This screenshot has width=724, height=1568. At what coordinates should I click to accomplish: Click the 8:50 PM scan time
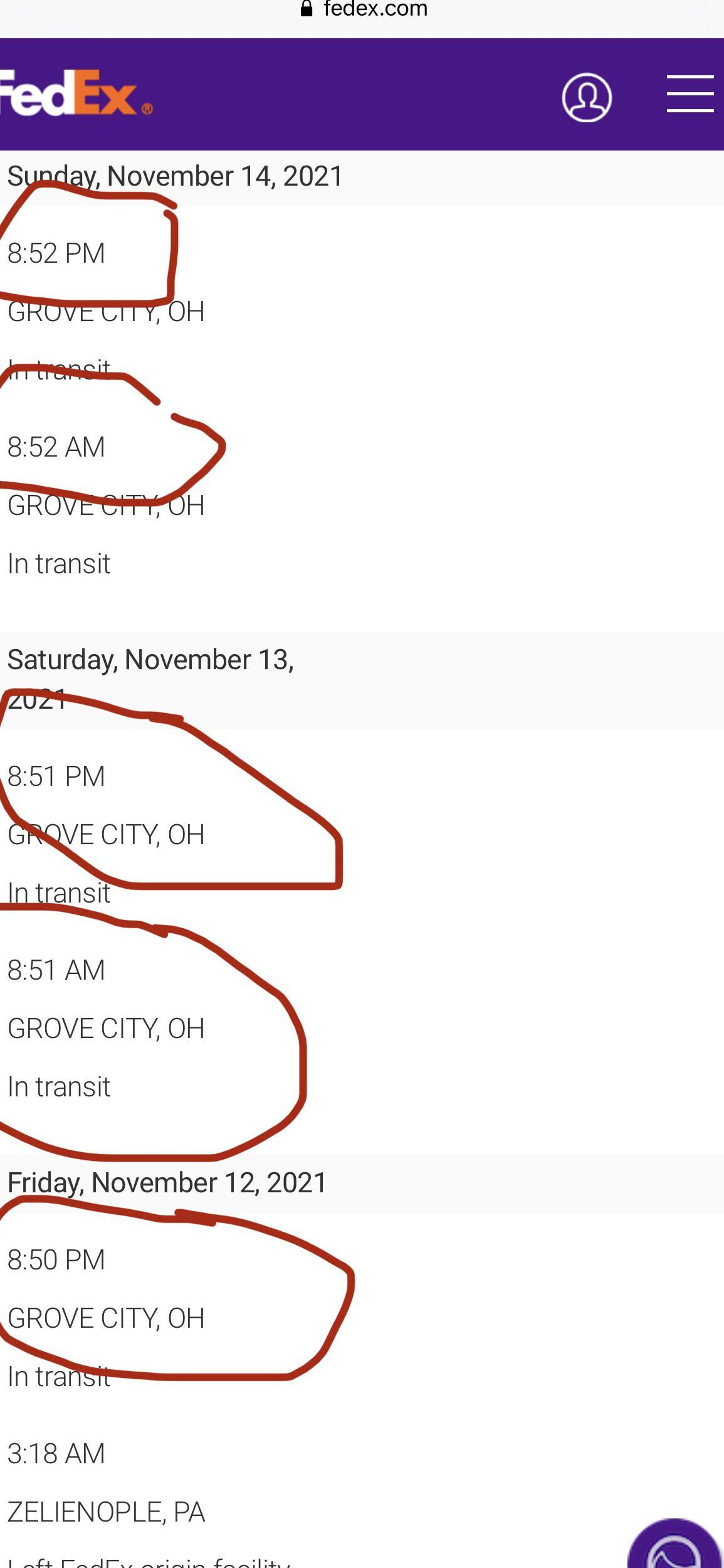(x=56, y=1260)
